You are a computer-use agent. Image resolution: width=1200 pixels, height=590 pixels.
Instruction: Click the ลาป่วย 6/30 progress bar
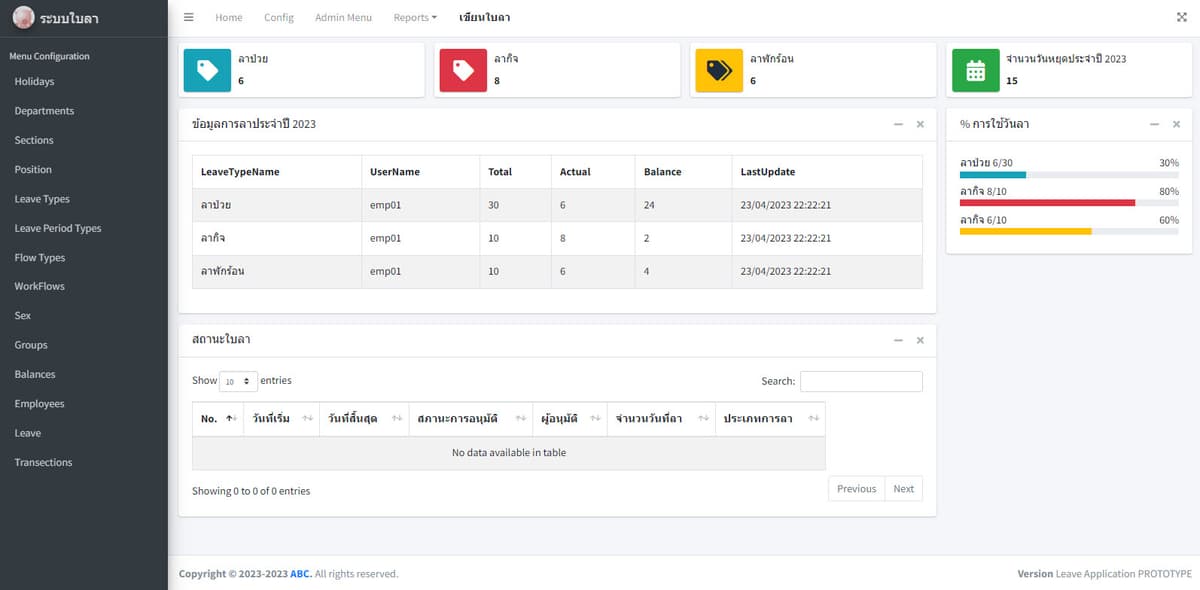(x=1069, y=175)
